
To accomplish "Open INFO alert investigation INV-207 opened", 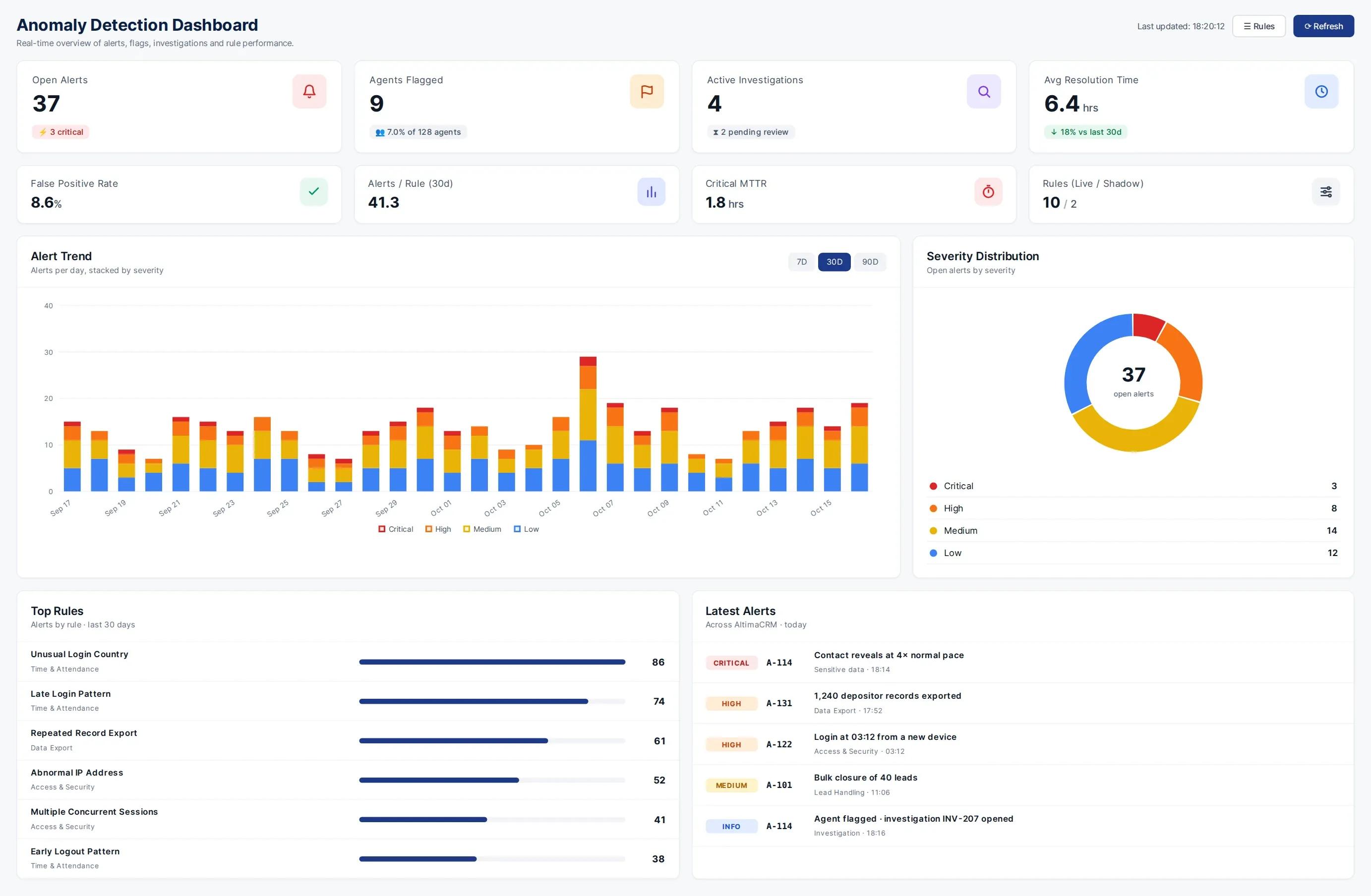I will tap(1022, 826).
